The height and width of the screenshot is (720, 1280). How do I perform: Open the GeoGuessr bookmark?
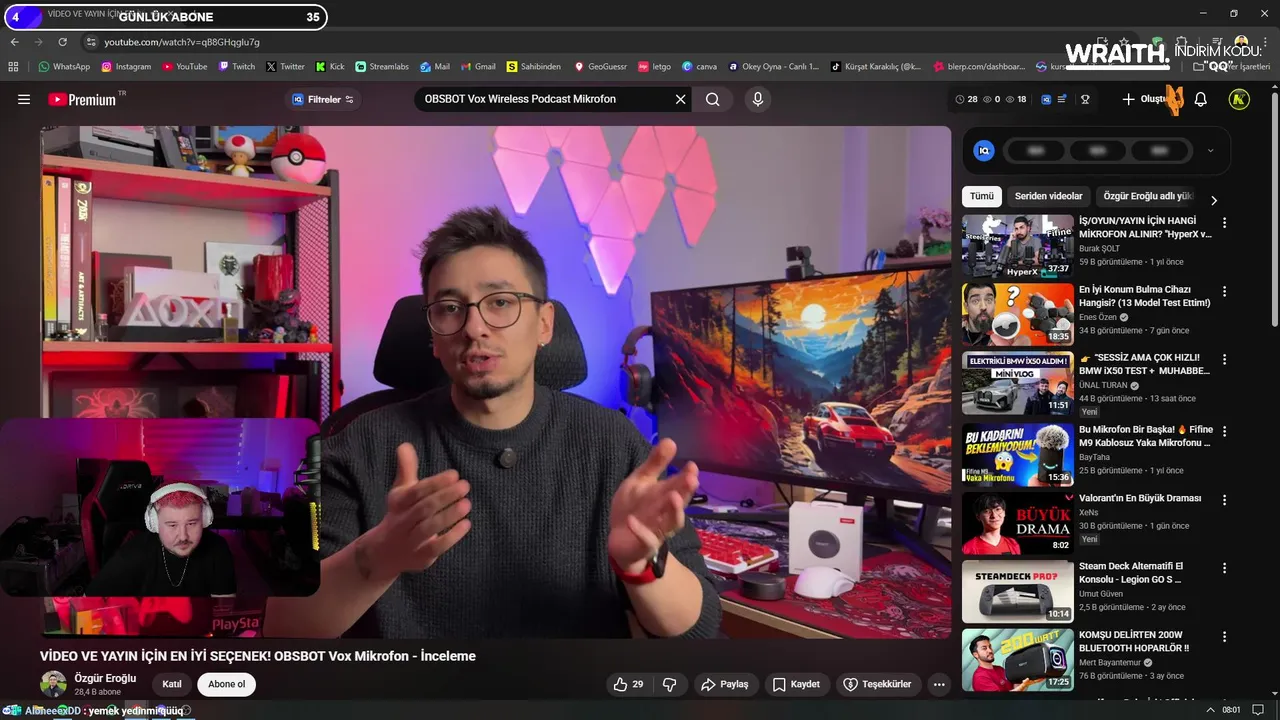(600, 67)
